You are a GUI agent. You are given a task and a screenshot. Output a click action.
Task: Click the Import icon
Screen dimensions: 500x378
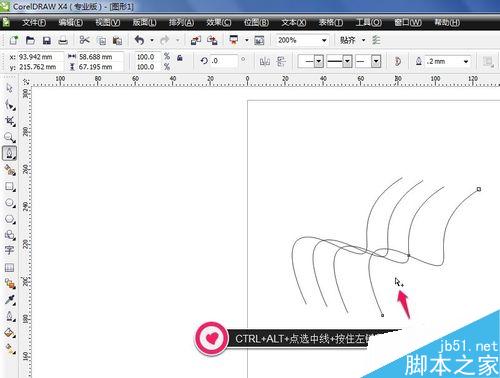click(x=195, y=40)
